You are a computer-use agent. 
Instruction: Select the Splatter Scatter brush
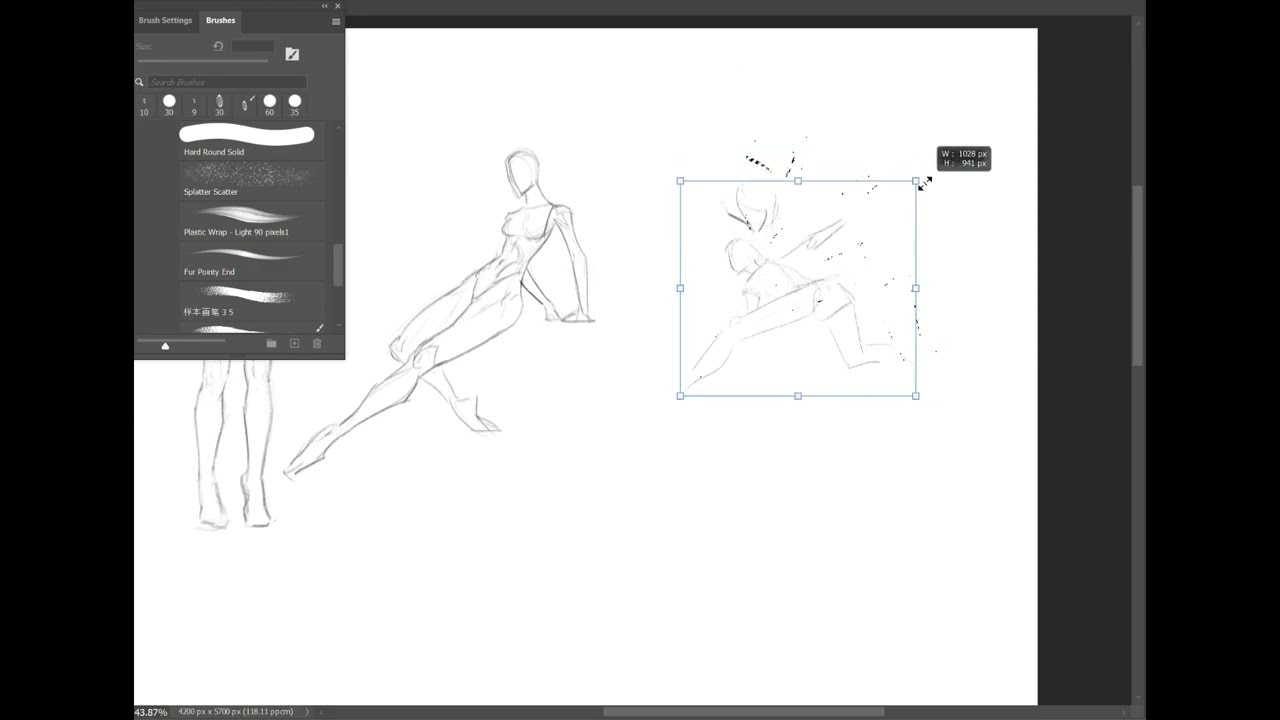252,180
